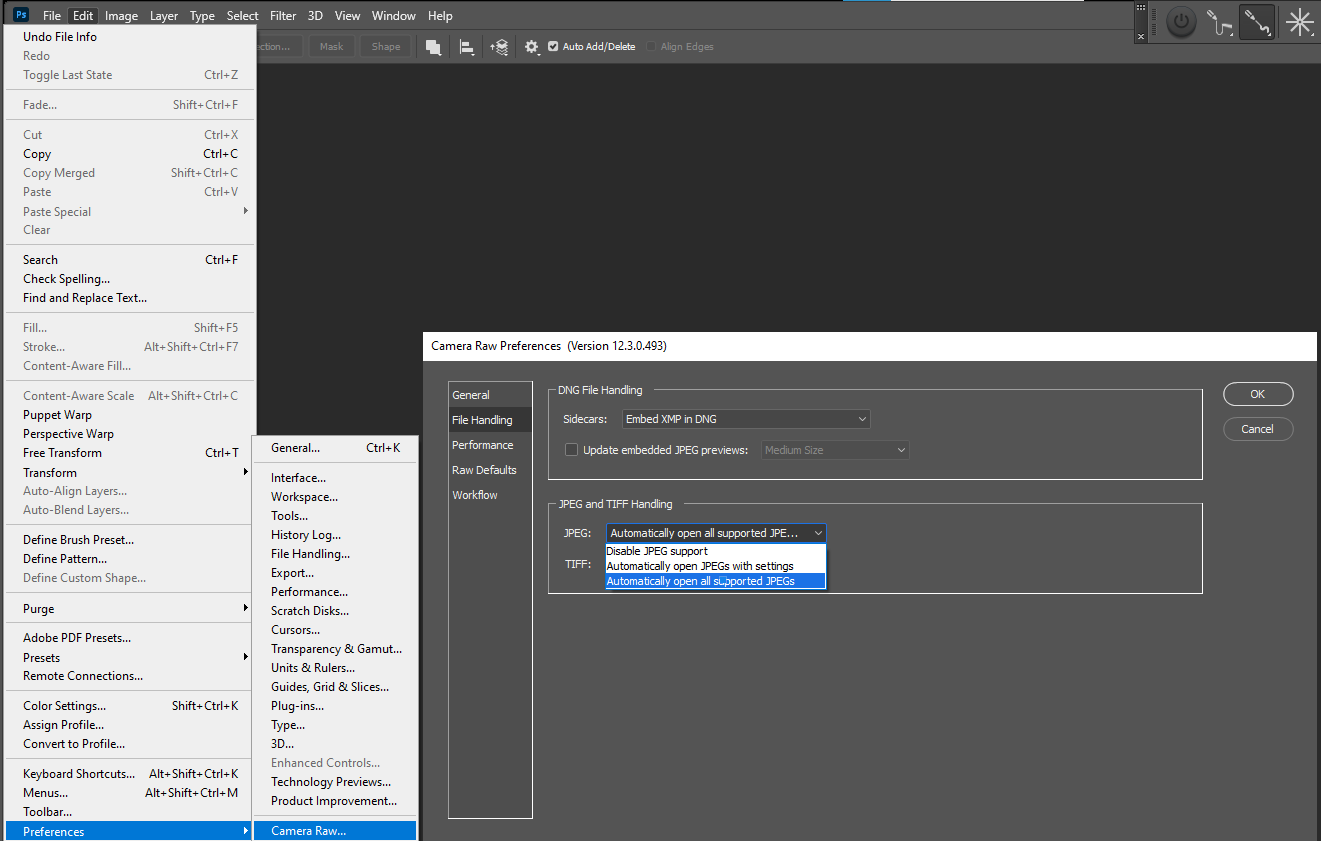Viewport: 1321px width, 841px height.
Task: Click the power button icon at top right
Action: click(x=1181, y=21)
